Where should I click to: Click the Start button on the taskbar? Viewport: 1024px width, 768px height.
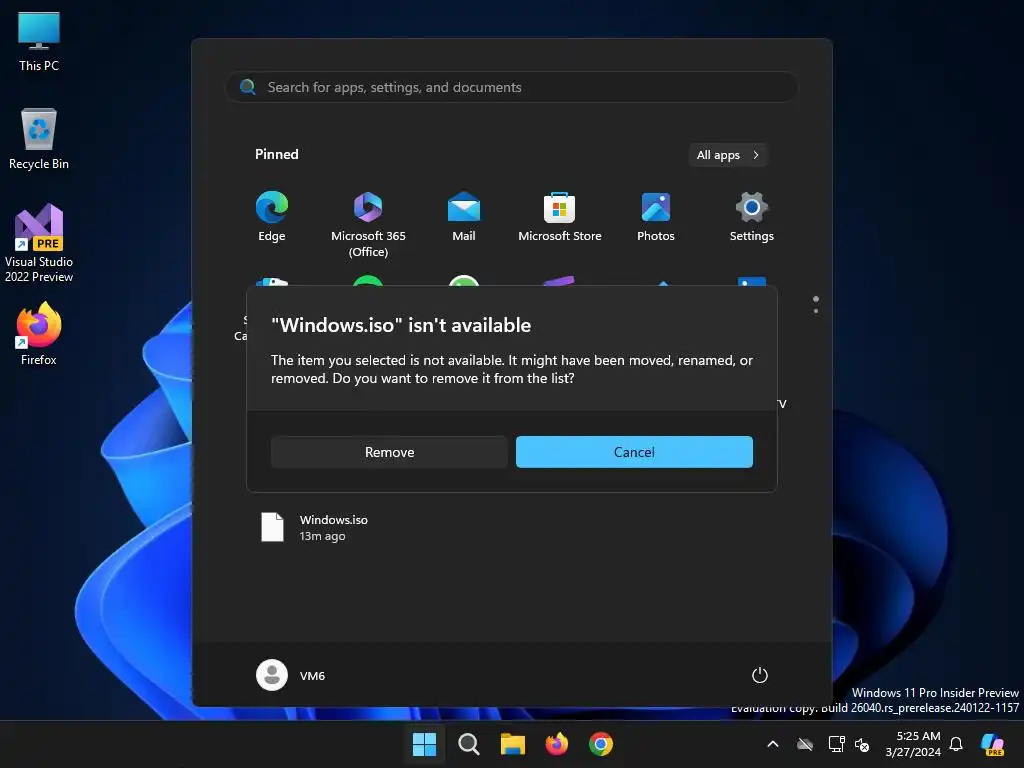424,744
